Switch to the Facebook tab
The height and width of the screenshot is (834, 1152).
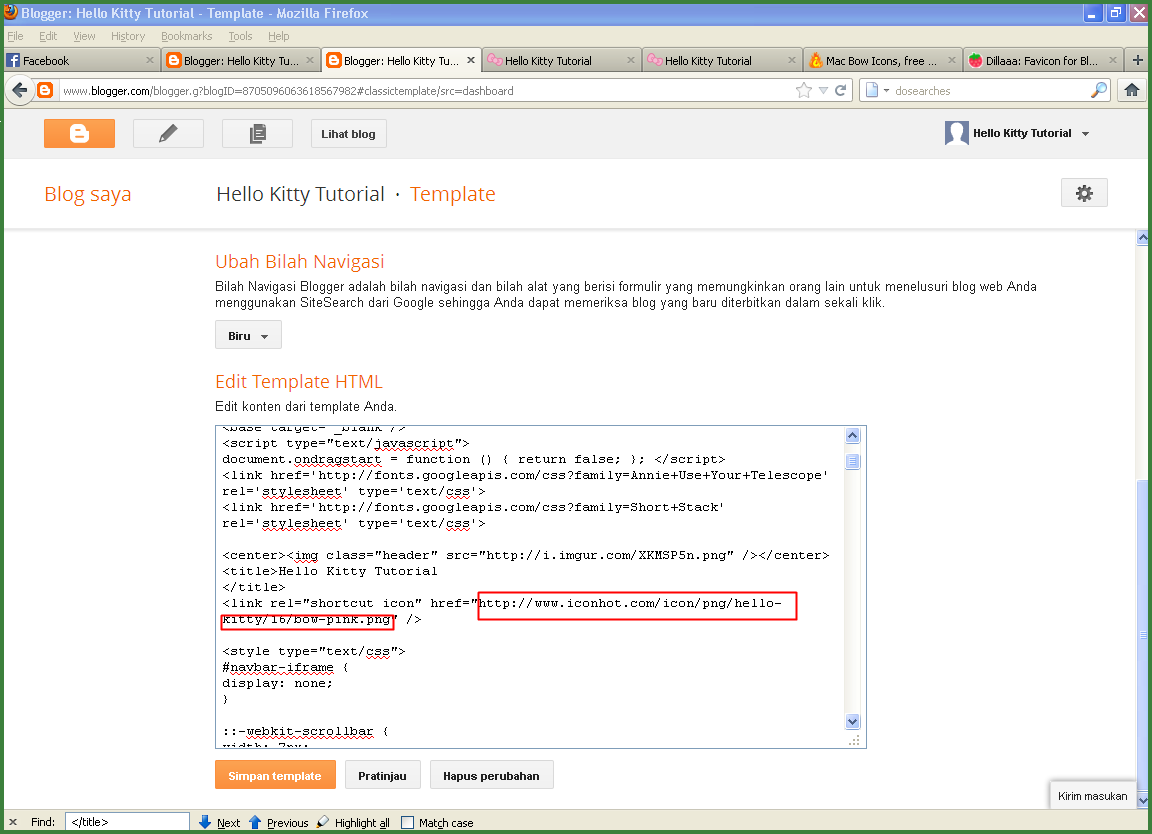click(81, 60)
